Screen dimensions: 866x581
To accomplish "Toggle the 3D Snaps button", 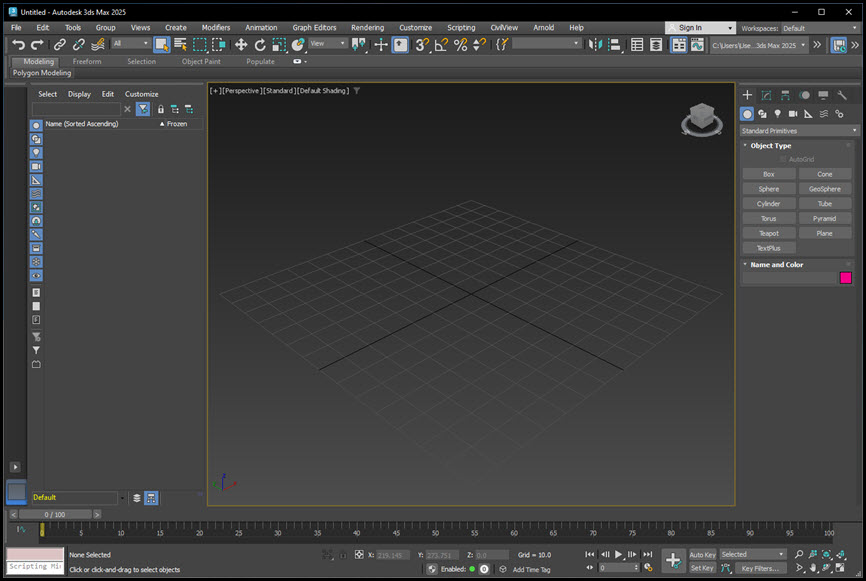I will [x=423, y=45].
